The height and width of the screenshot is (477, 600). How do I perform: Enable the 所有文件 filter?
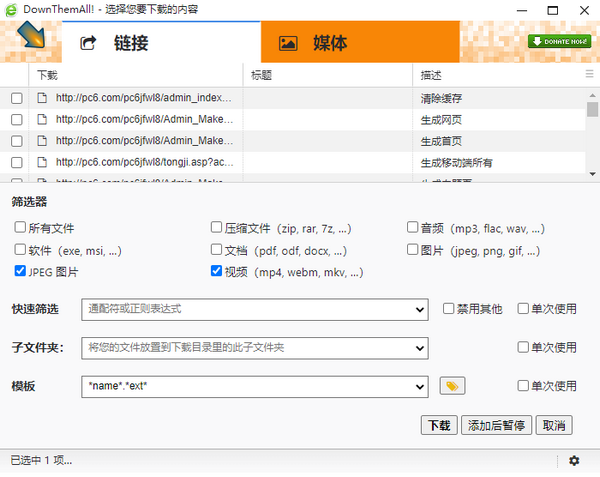pyautogui.click(x=20, y=227)
